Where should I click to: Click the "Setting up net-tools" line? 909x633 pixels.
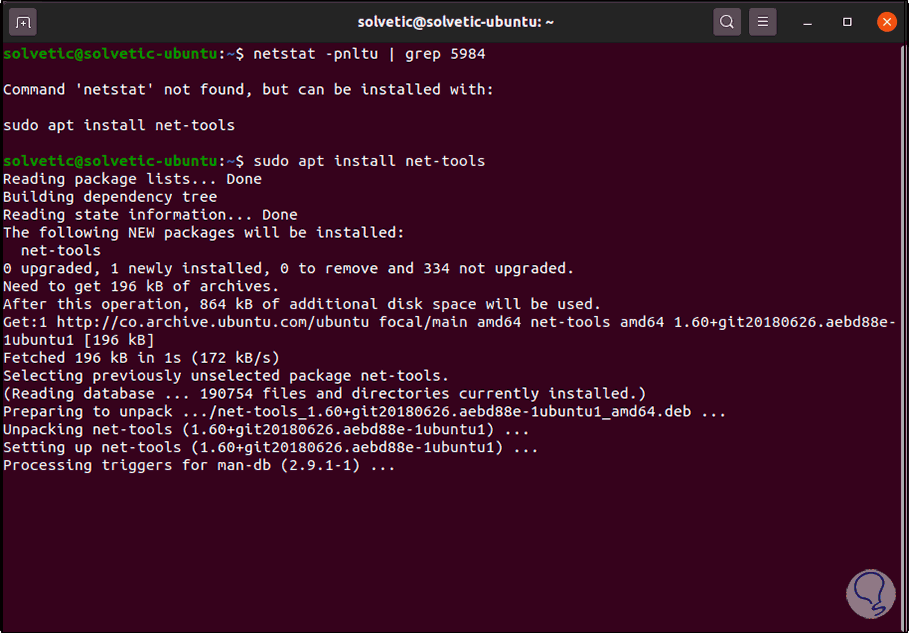pyautogui.click(x=270, y=448)
